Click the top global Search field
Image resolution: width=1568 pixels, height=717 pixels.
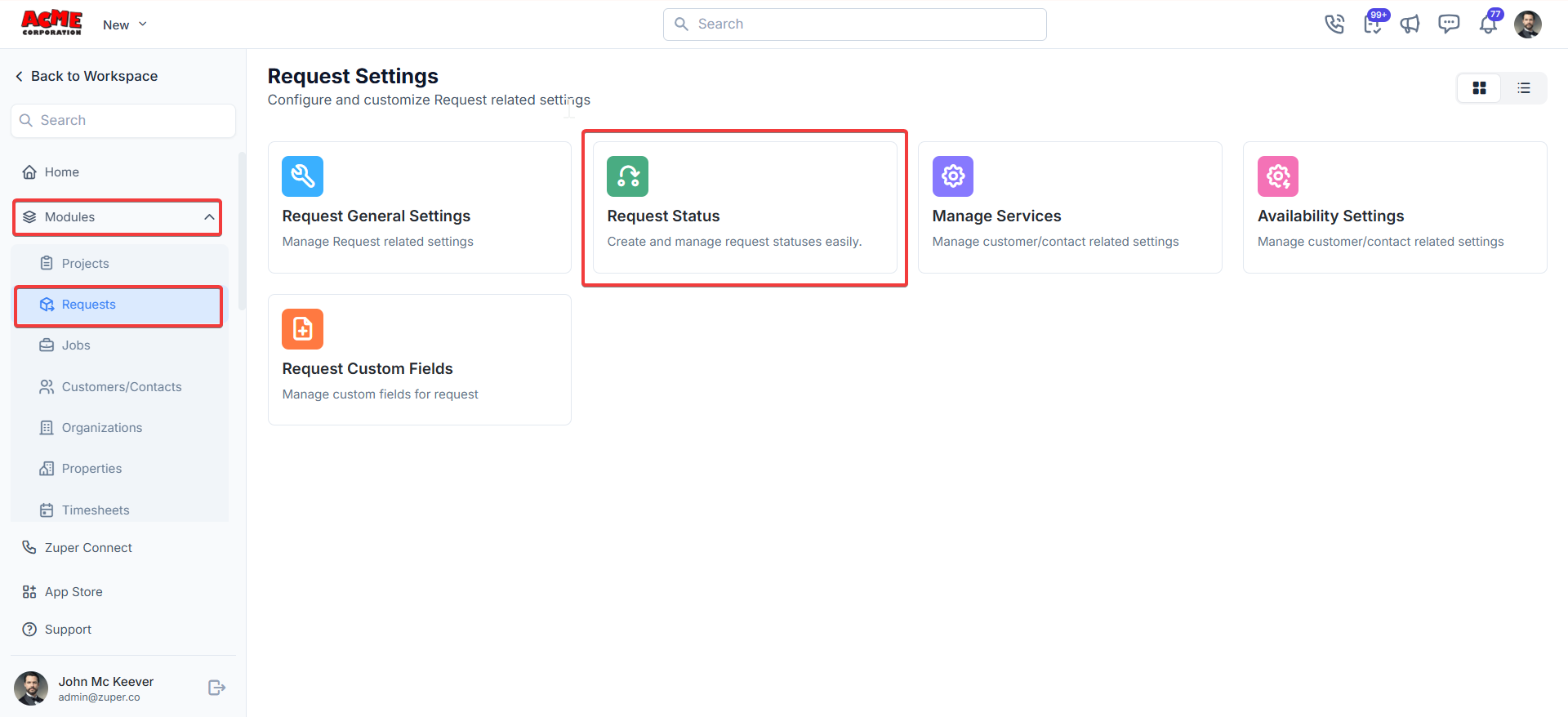click(854, 24)
